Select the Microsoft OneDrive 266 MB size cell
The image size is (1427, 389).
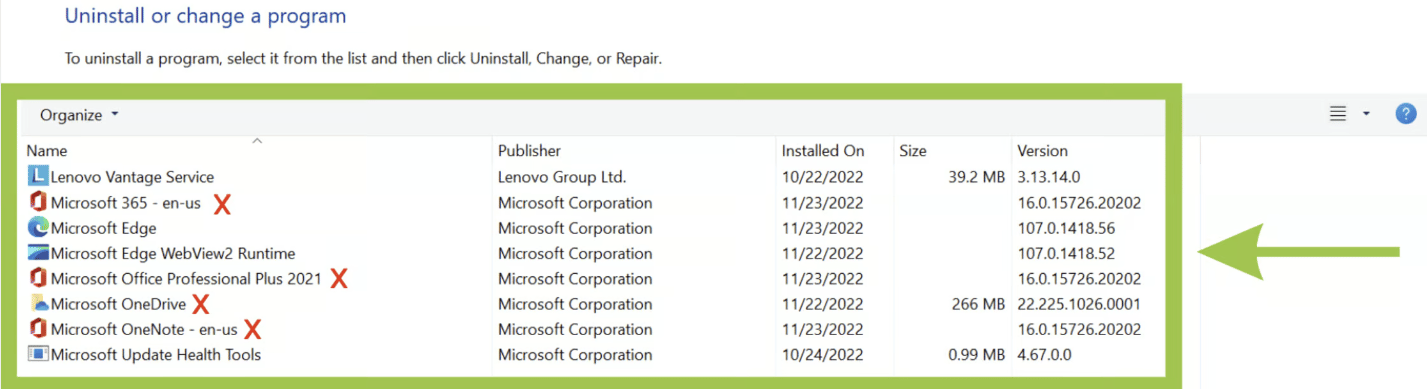coord(978,304)
